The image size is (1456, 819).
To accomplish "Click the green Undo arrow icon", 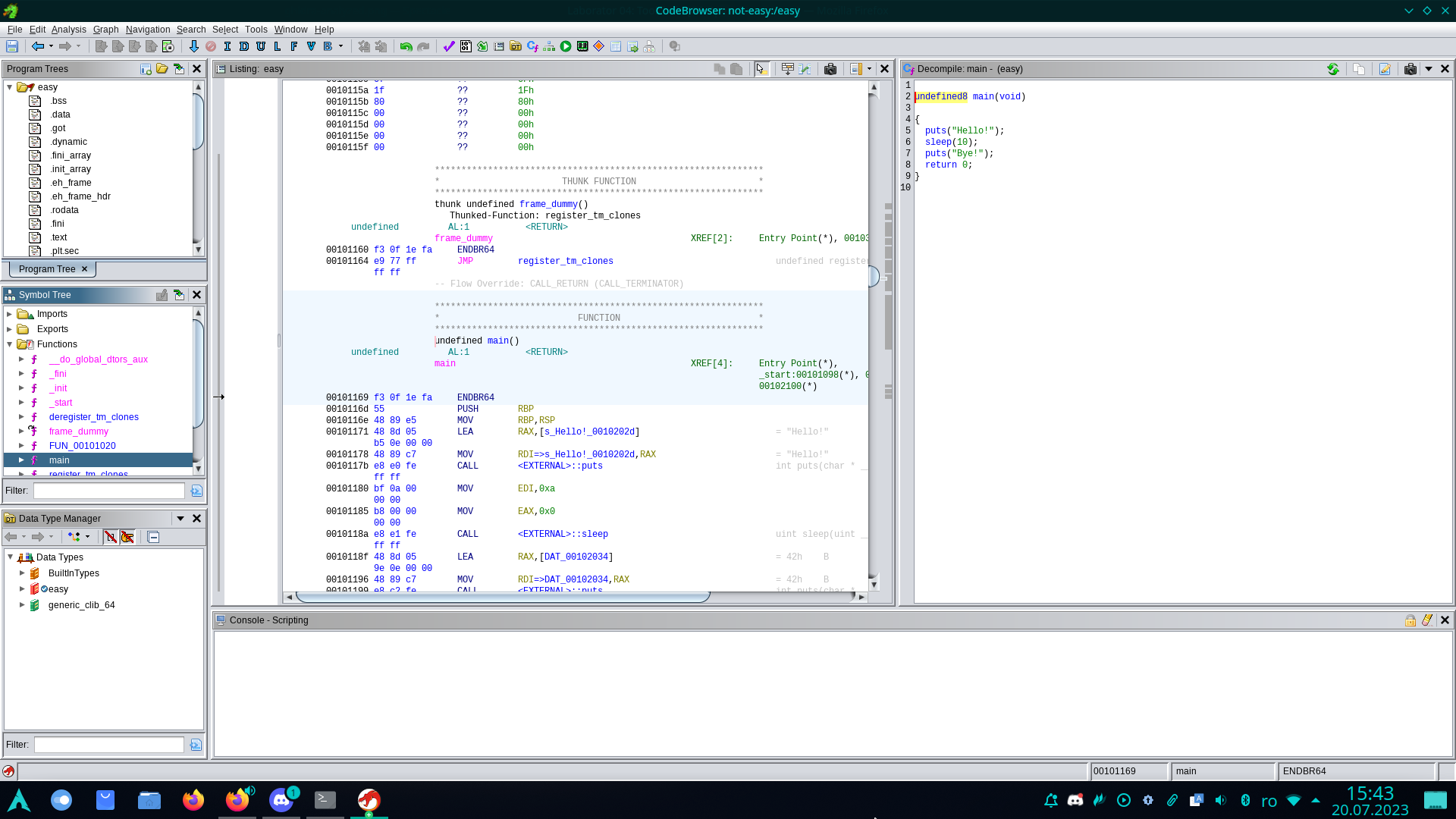I will pyautogui.click(x=406, y=47).
